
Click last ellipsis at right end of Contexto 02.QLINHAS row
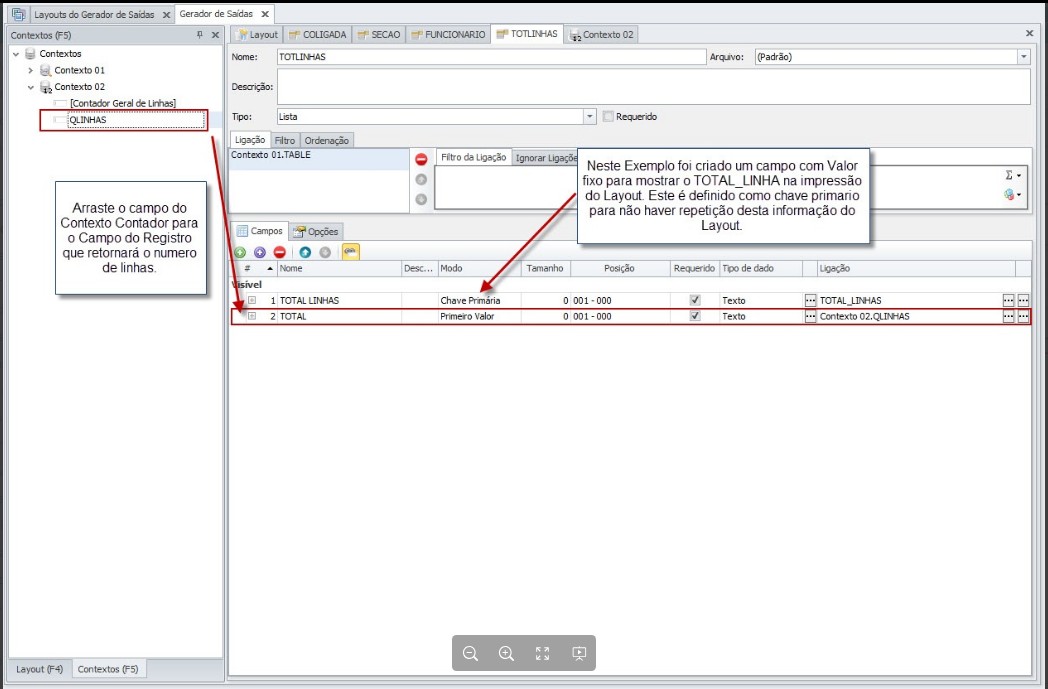tap(1023, 316)
